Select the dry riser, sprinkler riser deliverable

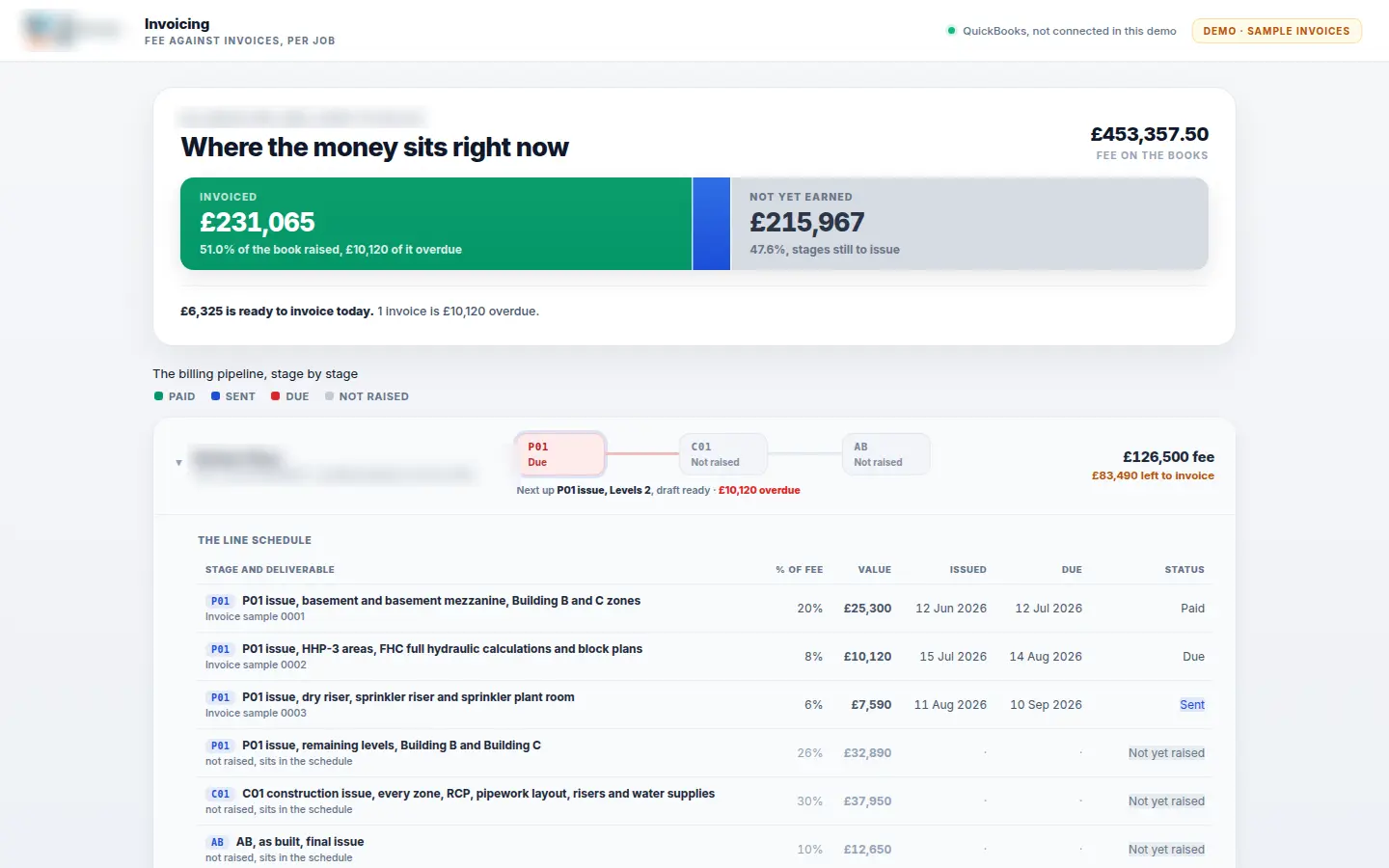408,697
